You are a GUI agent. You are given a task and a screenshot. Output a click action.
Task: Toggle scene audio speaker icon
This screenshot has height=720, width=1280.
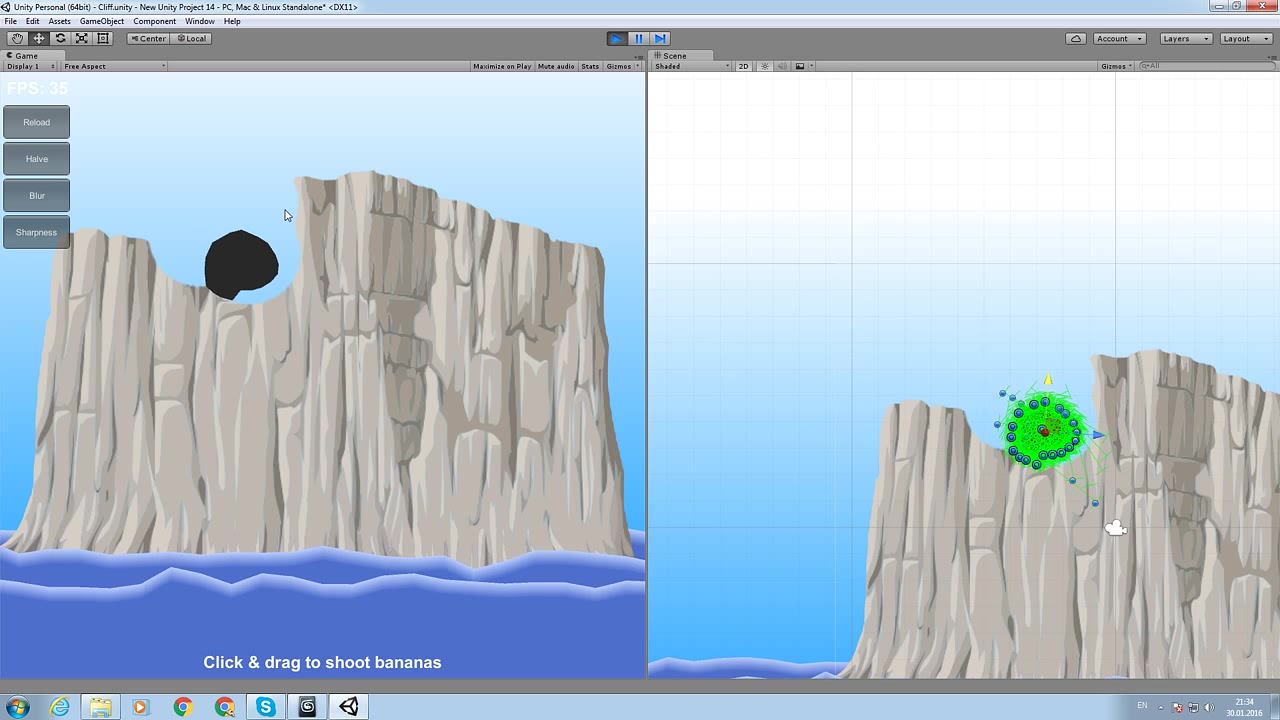click(x=782, y=66)
